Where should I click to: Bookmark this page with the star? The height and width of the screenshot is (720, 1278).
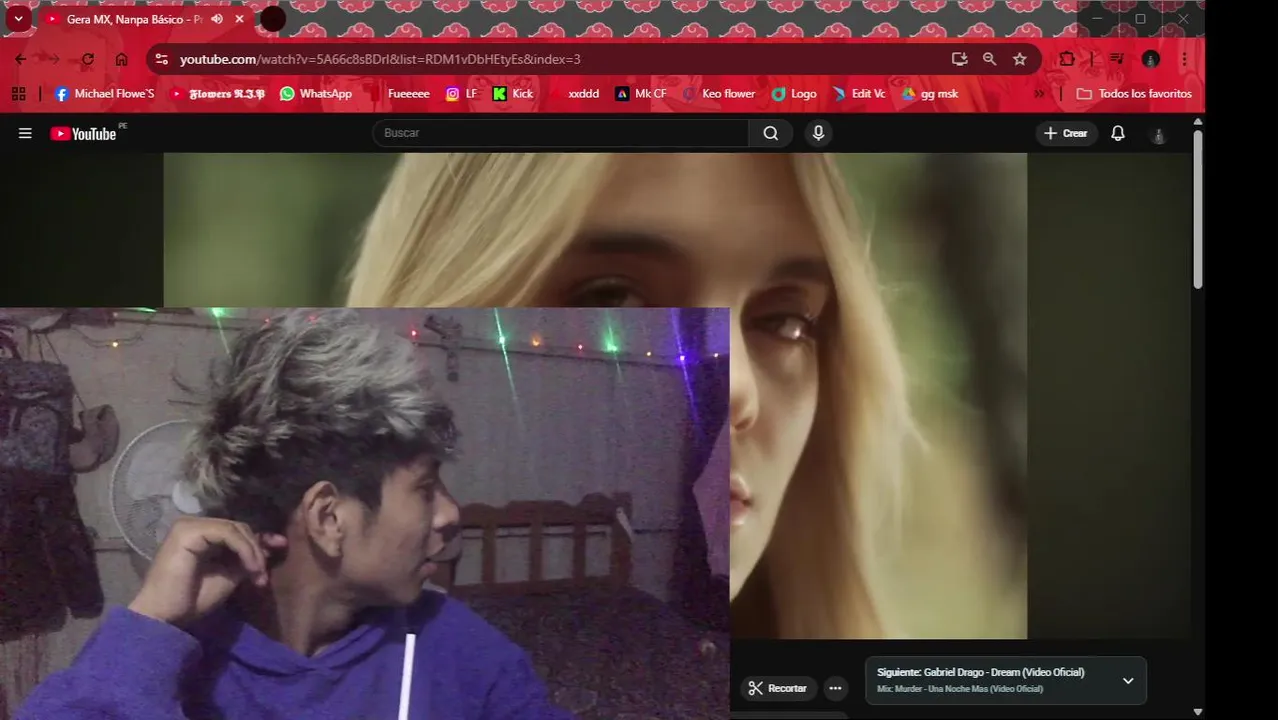(x=1020, y=59)
